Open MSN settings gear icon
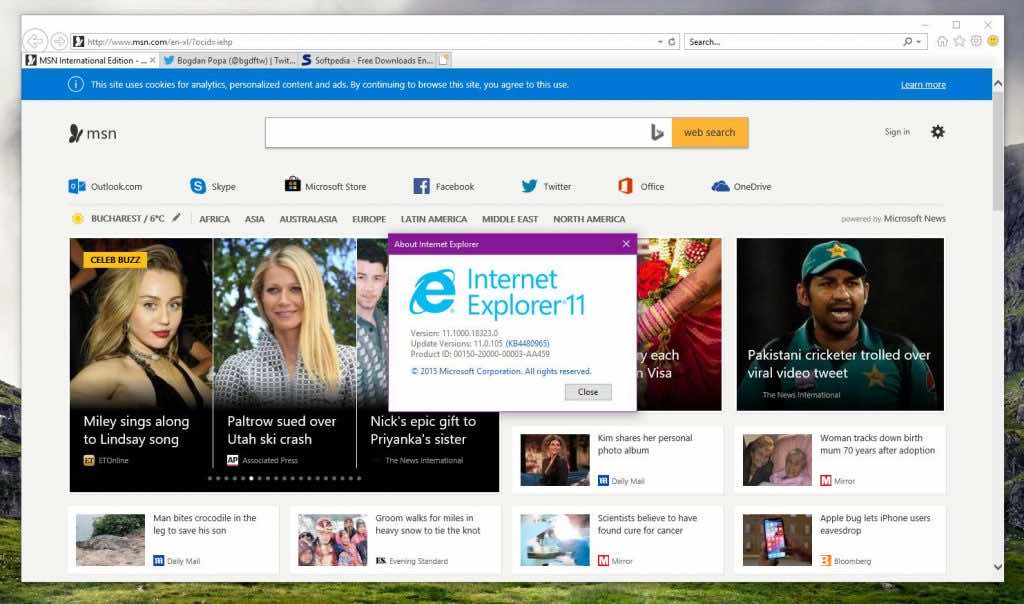 937,132
